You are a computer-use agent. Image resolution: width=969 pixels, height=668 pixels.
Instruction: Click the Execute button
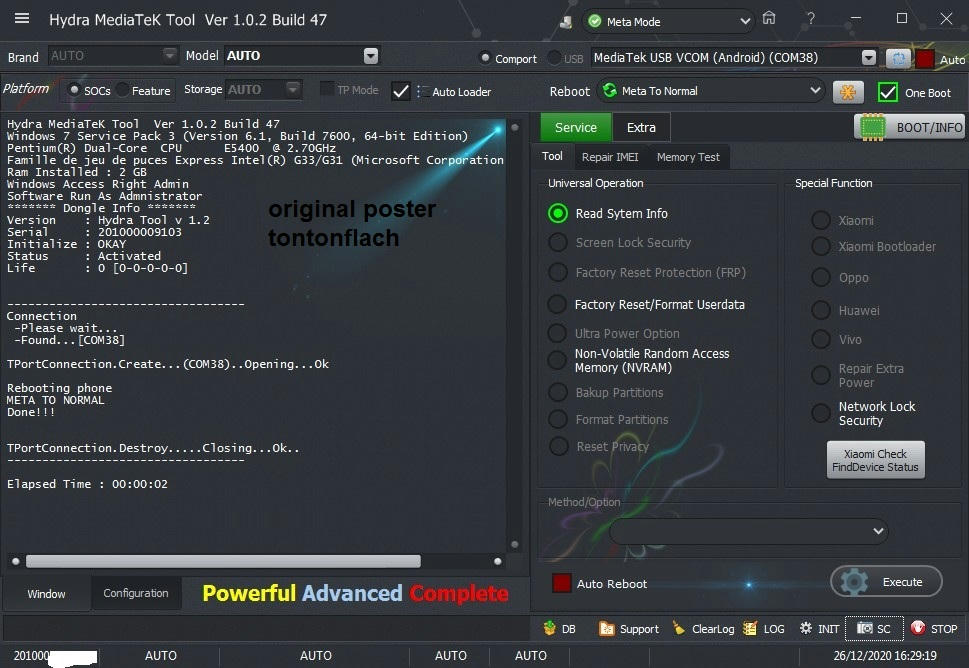pos(886,582)
